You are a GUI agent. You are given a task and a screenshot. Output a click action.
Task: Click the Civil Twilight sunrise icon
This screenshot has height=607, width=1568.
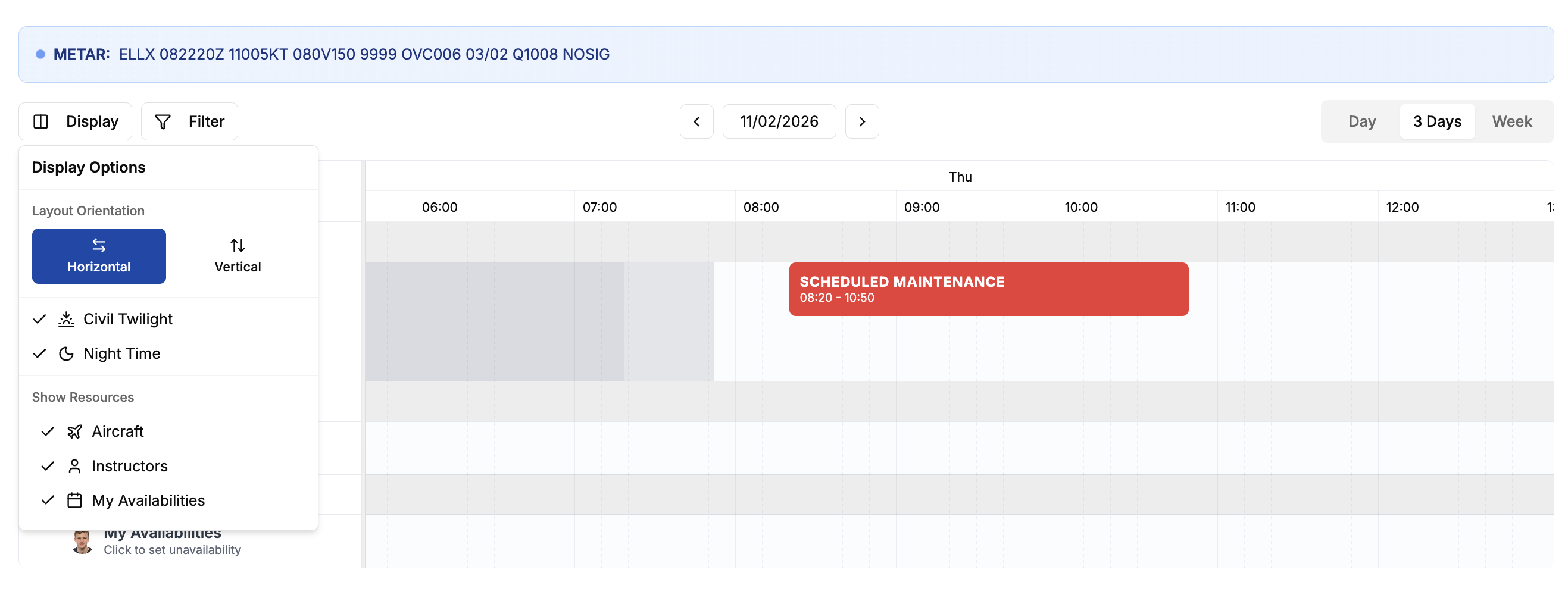pos(66,320)
